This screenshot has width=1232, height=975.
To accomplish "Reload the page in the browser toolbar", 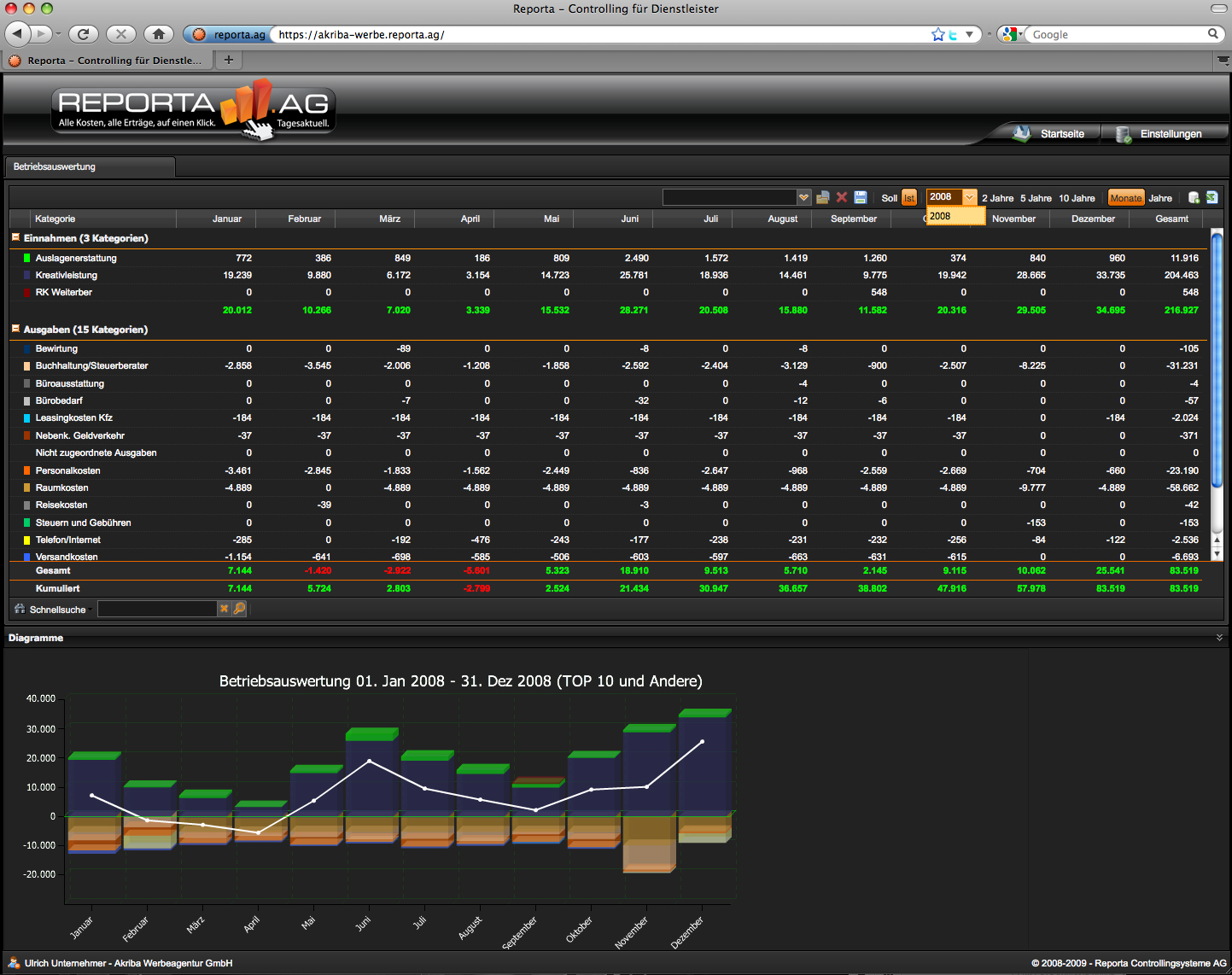I will [x=84, y=34].
